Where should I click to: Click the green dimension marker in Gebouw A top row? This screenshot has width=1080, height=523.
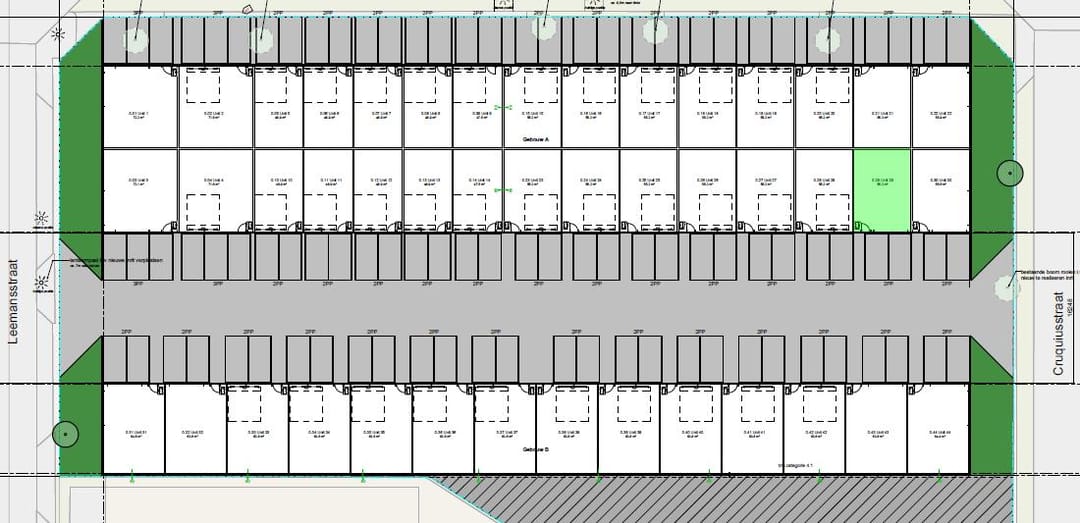(x=504, y=107)
